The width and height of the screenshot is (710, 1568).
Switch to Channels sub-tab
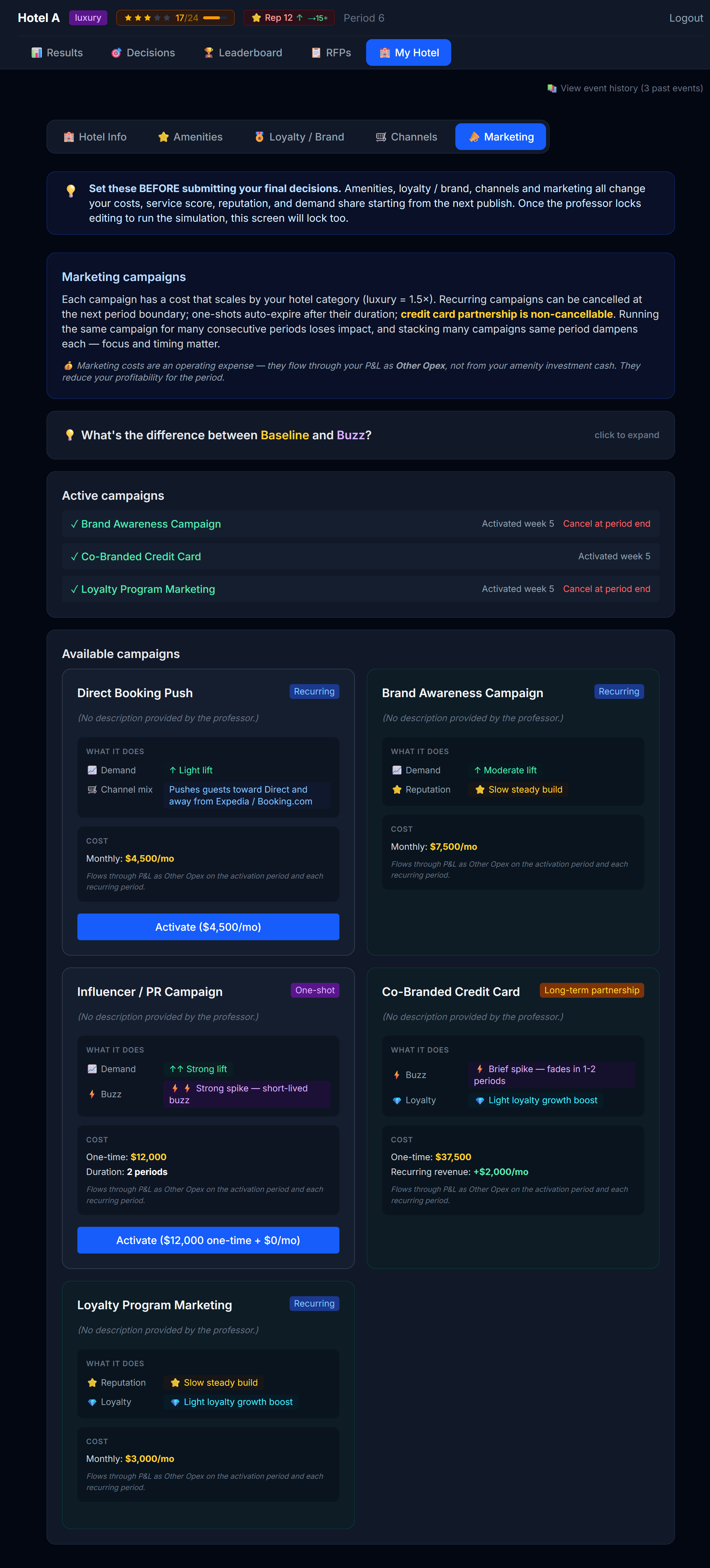(406, 137)
